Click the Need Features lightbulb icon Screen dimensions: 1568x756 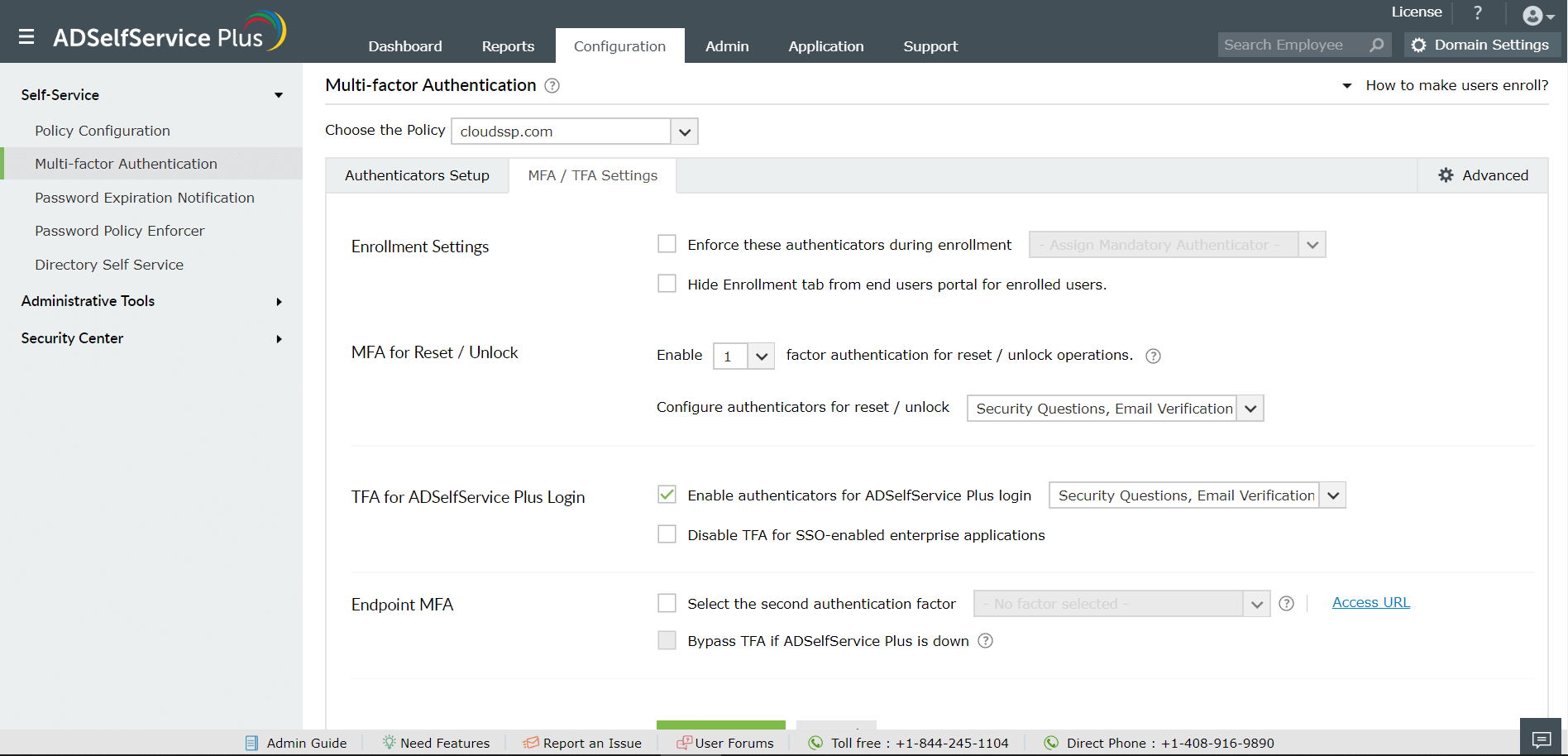pos(389,742)
